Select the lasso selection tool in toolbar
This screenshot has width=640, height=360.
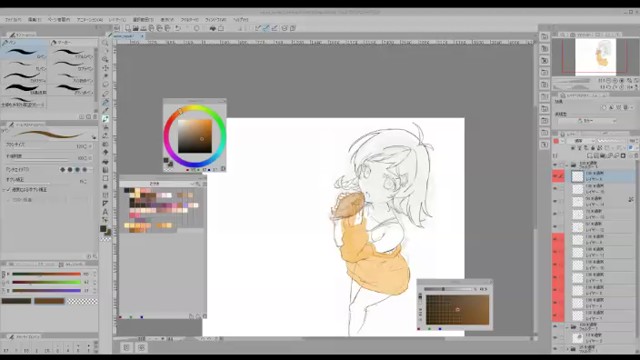[x=105, y=85]
